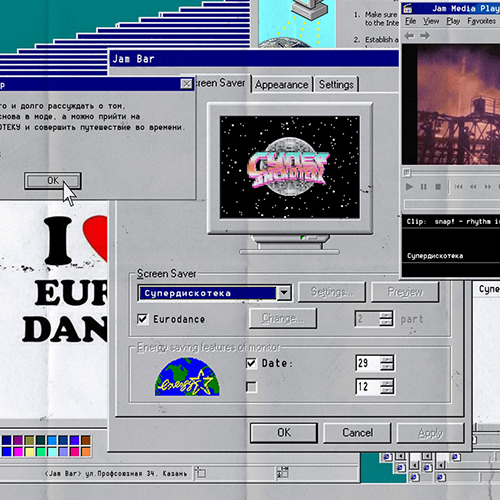Click the computer icon in the top wizard
The width and height of the screenshot is (500, 500).
[310, 10]
